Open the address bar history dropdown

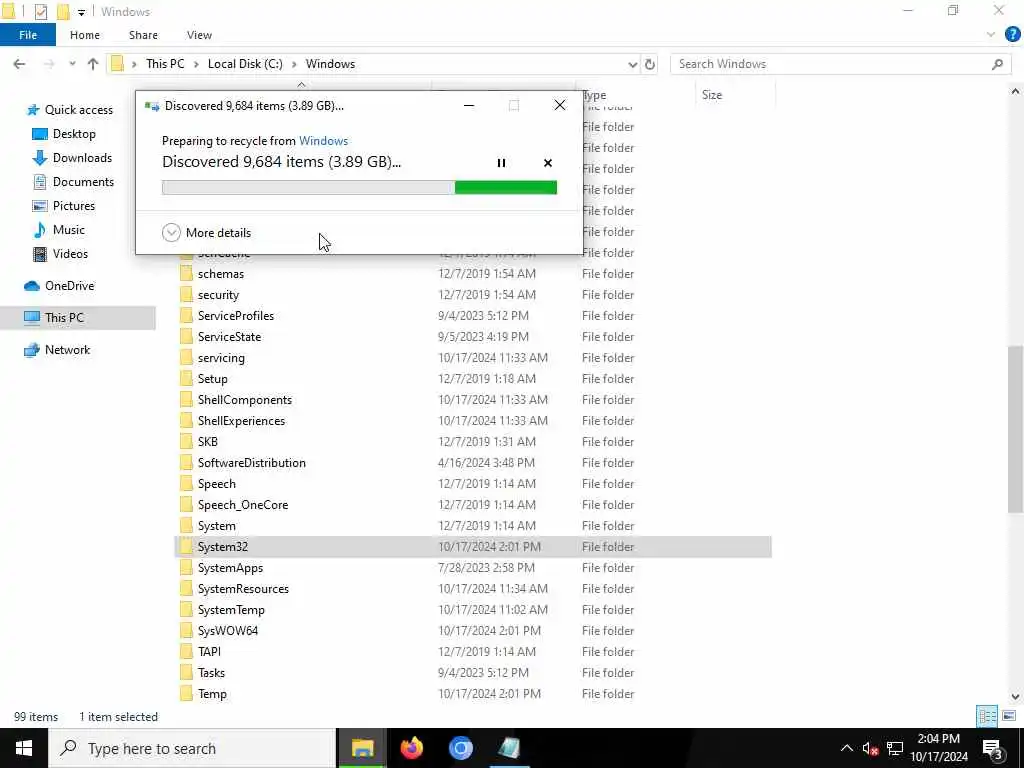pos(632,64)
